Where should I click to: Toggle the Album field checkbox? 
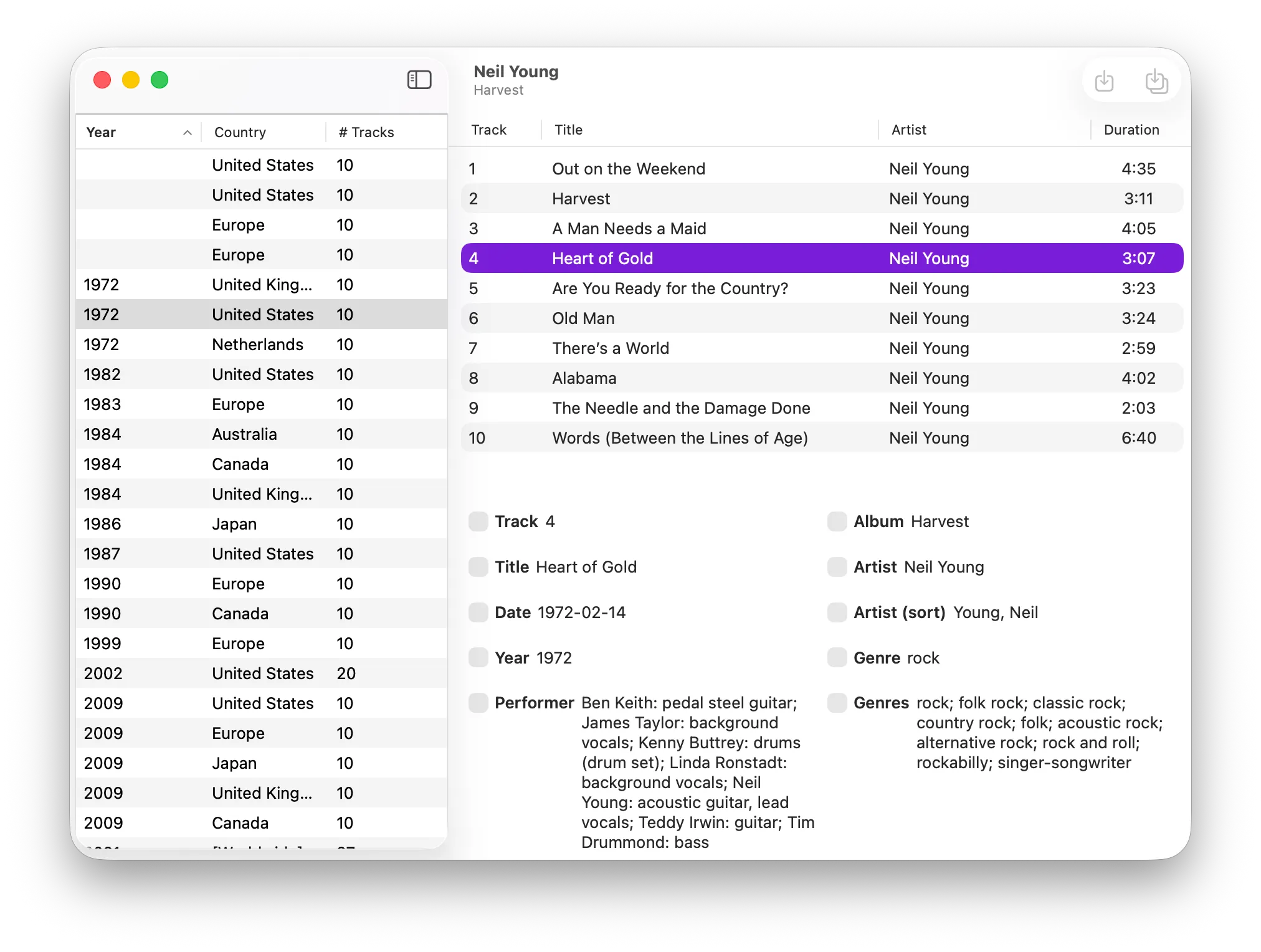(837, 521)
